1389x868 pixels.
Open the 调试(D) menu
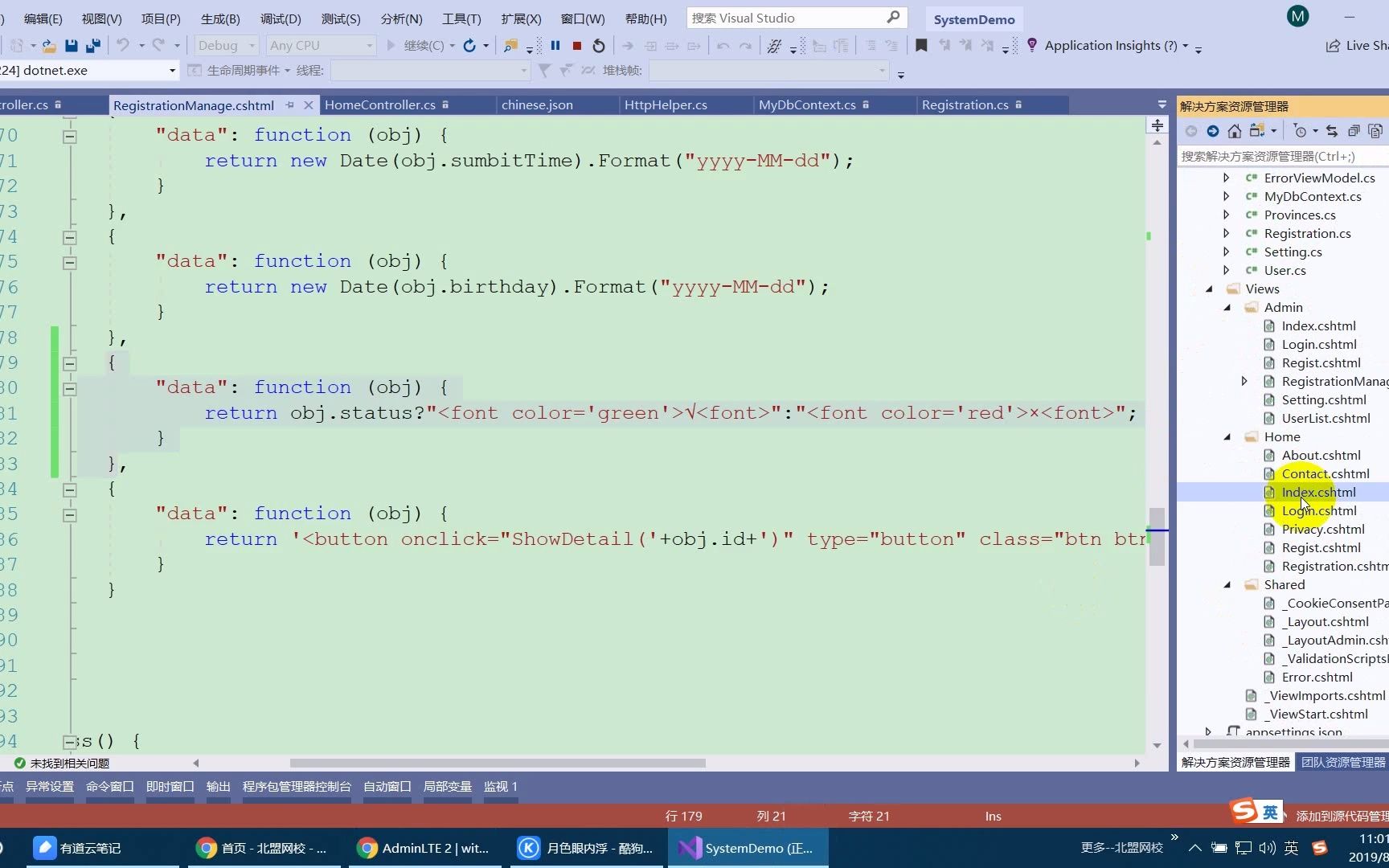tap(281, 18)
